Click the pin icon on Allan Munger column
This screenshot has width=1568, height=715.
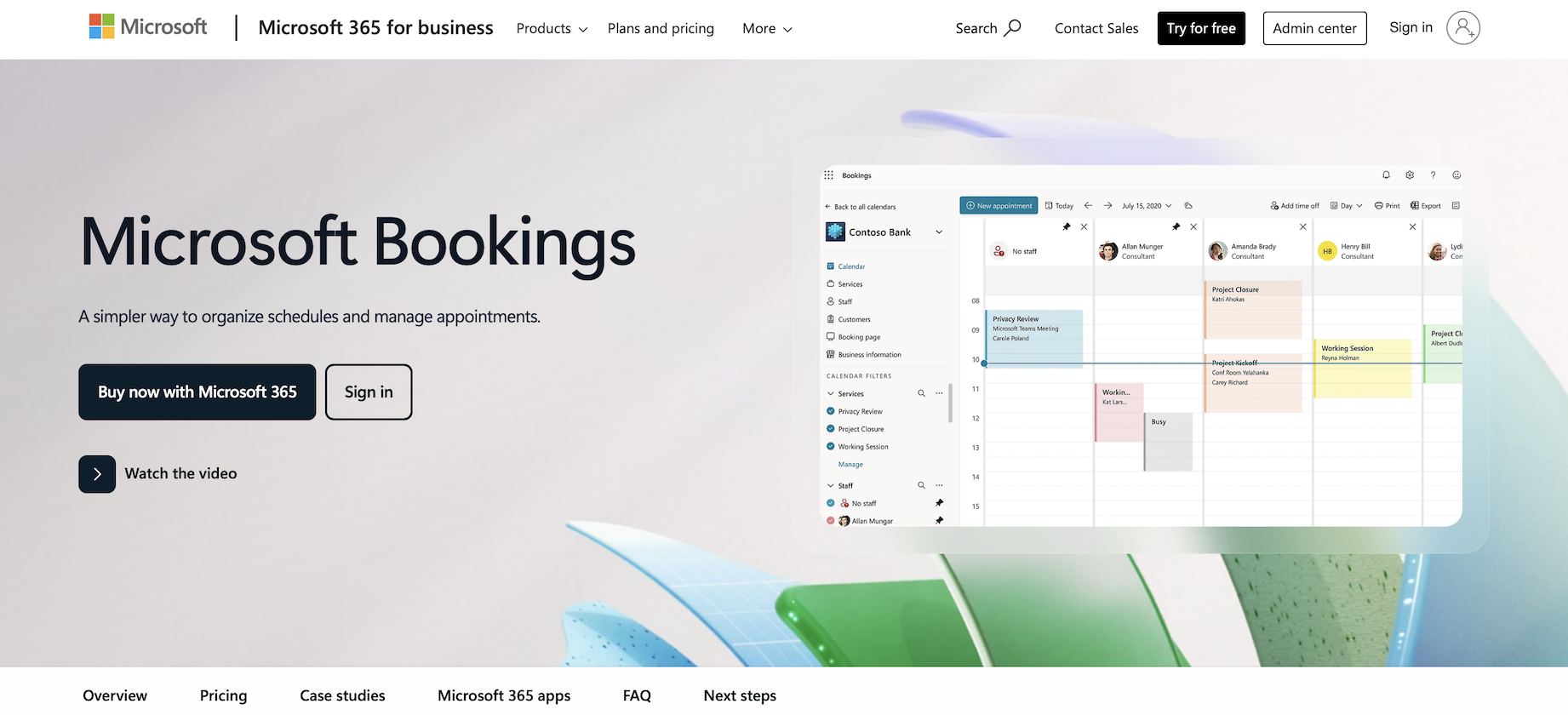pyautogui.click(x=1176, y=227)
